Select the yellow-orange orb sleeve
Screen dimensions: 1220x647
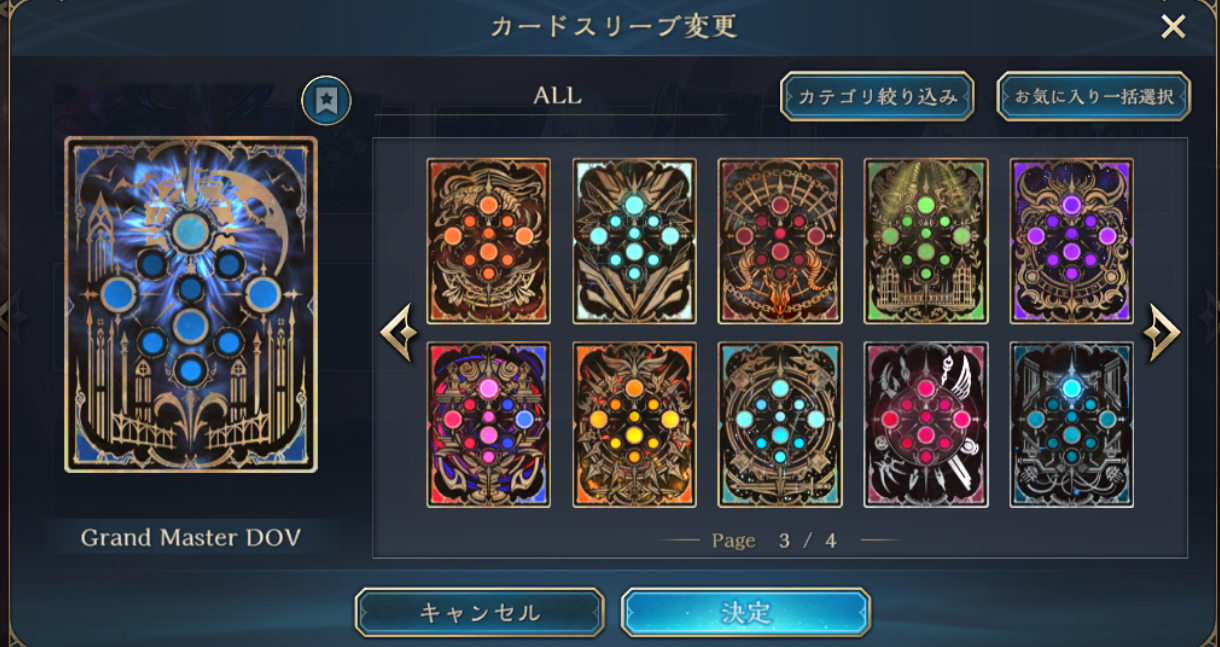(634, 425)
